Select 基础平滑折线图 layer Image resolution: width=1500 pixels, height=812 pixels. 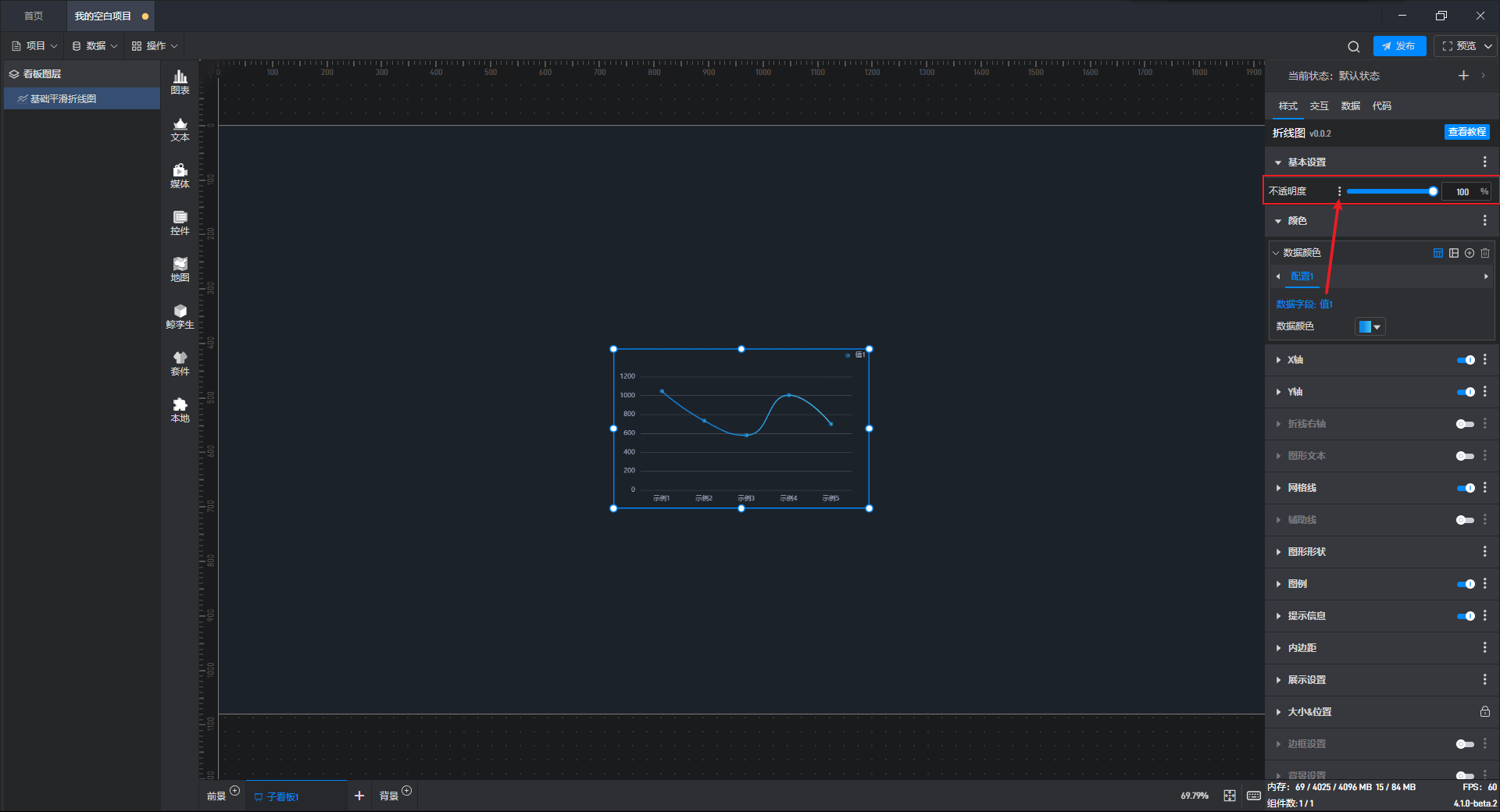tap(82, 98)
